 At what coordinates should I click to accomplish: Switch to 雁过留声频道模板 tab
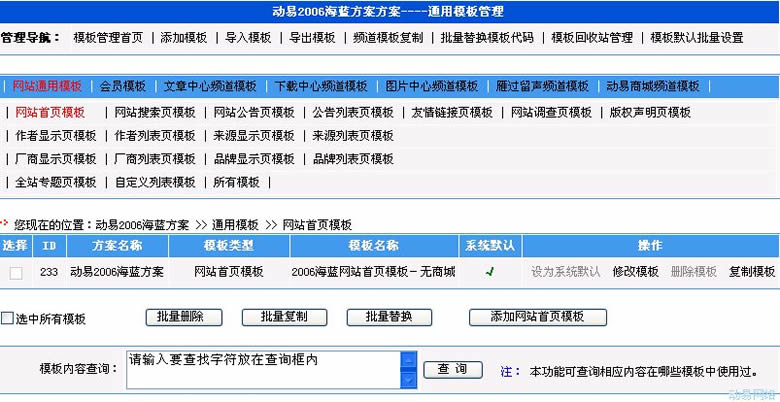542,86
